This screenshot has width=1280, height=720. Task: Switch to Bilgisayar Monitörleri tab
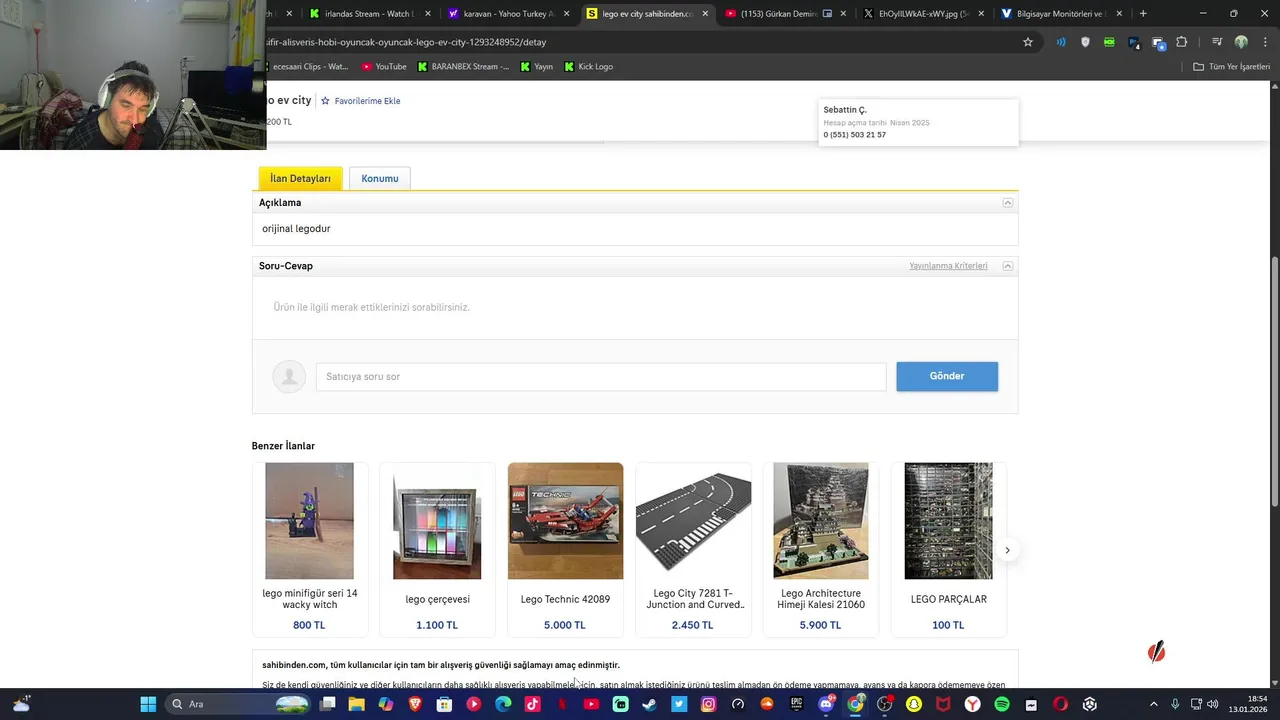pos(1060,14)
